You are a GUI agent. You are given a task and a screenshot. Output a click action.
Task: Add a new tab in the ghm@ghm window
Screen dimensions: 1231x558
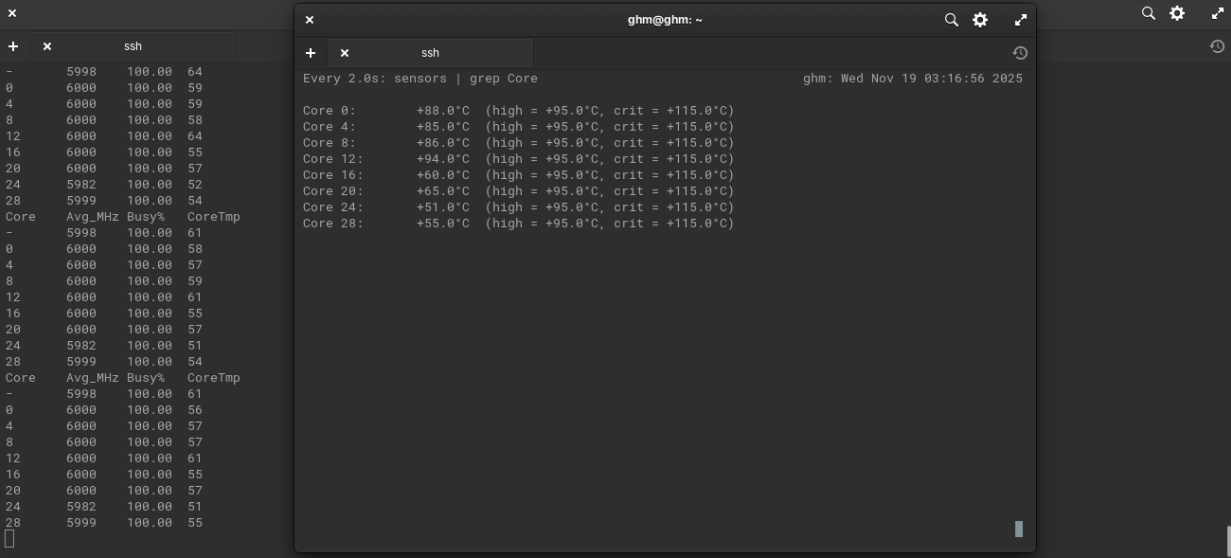tap(311, 53)
